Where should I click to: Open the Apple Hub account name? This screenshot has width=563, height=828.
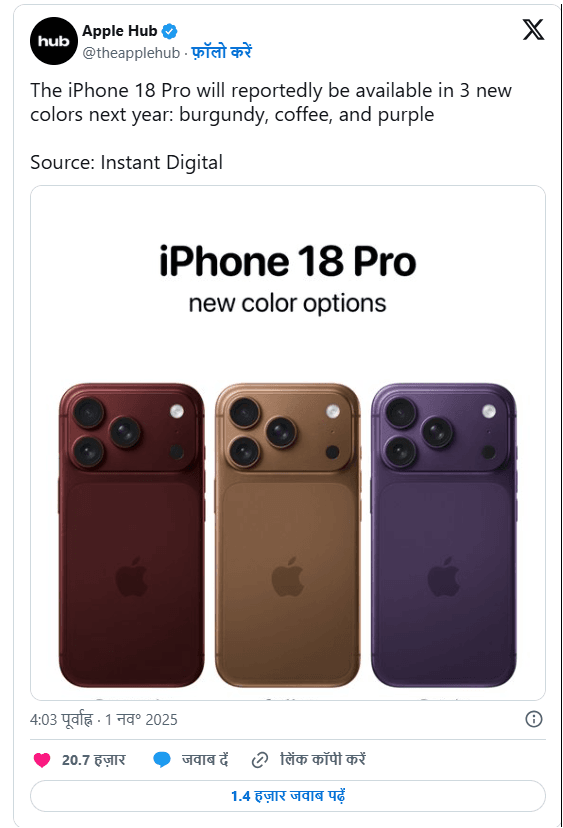(x=119, y=31)
